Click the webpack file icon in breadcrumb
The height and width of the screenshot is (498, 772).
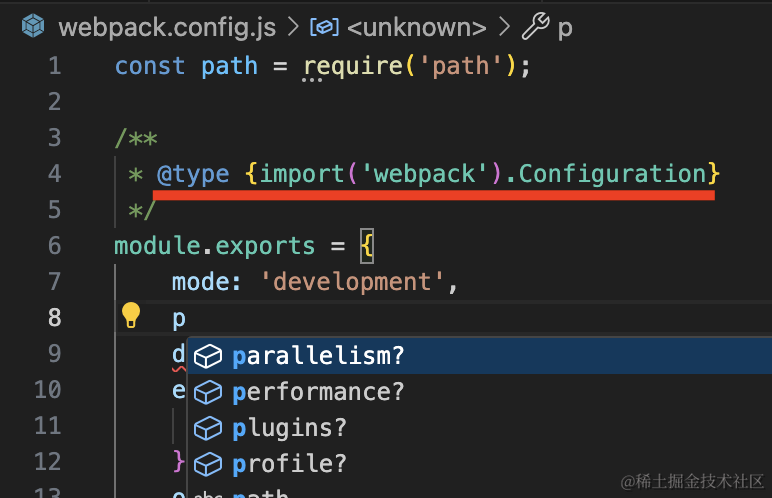(33, 26)
